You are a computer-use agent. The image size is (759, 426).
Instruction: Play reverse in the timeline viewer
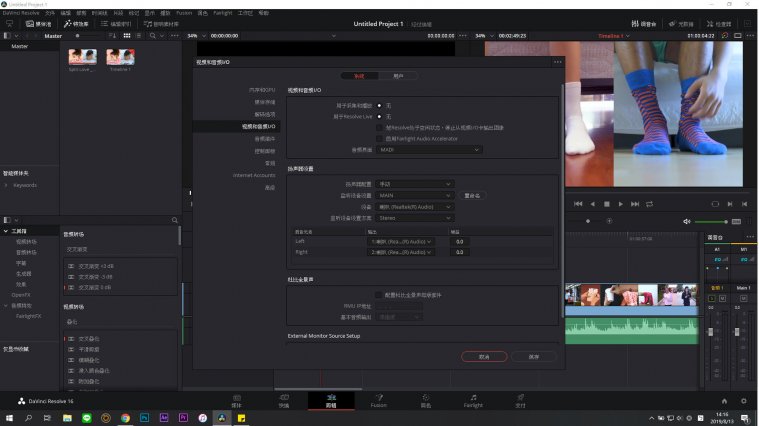[592, 204]
